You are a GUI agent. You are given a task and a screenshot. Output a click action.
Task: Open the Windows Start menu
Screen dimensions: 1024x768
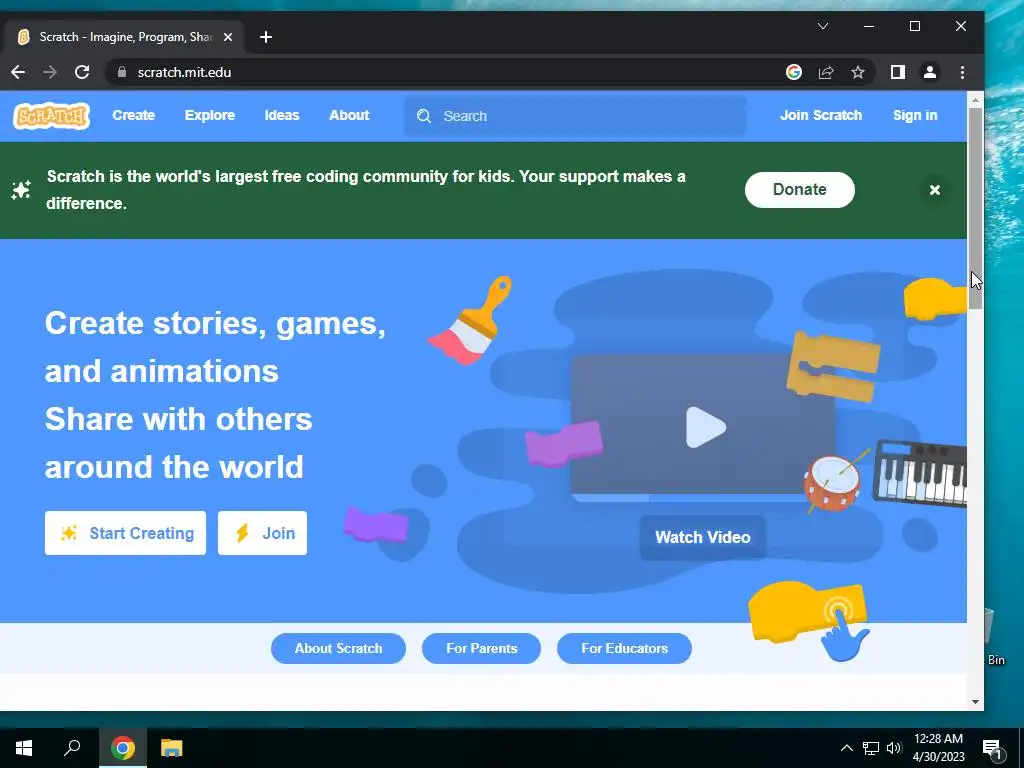coord(24,748)
